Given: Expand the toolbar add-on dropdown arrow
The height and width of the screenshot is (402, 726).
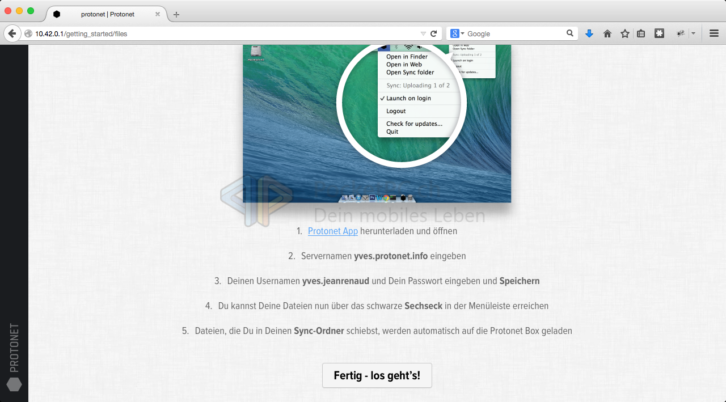Looking at the screenshot, I should pyautogui.click(x=693, y=33).
